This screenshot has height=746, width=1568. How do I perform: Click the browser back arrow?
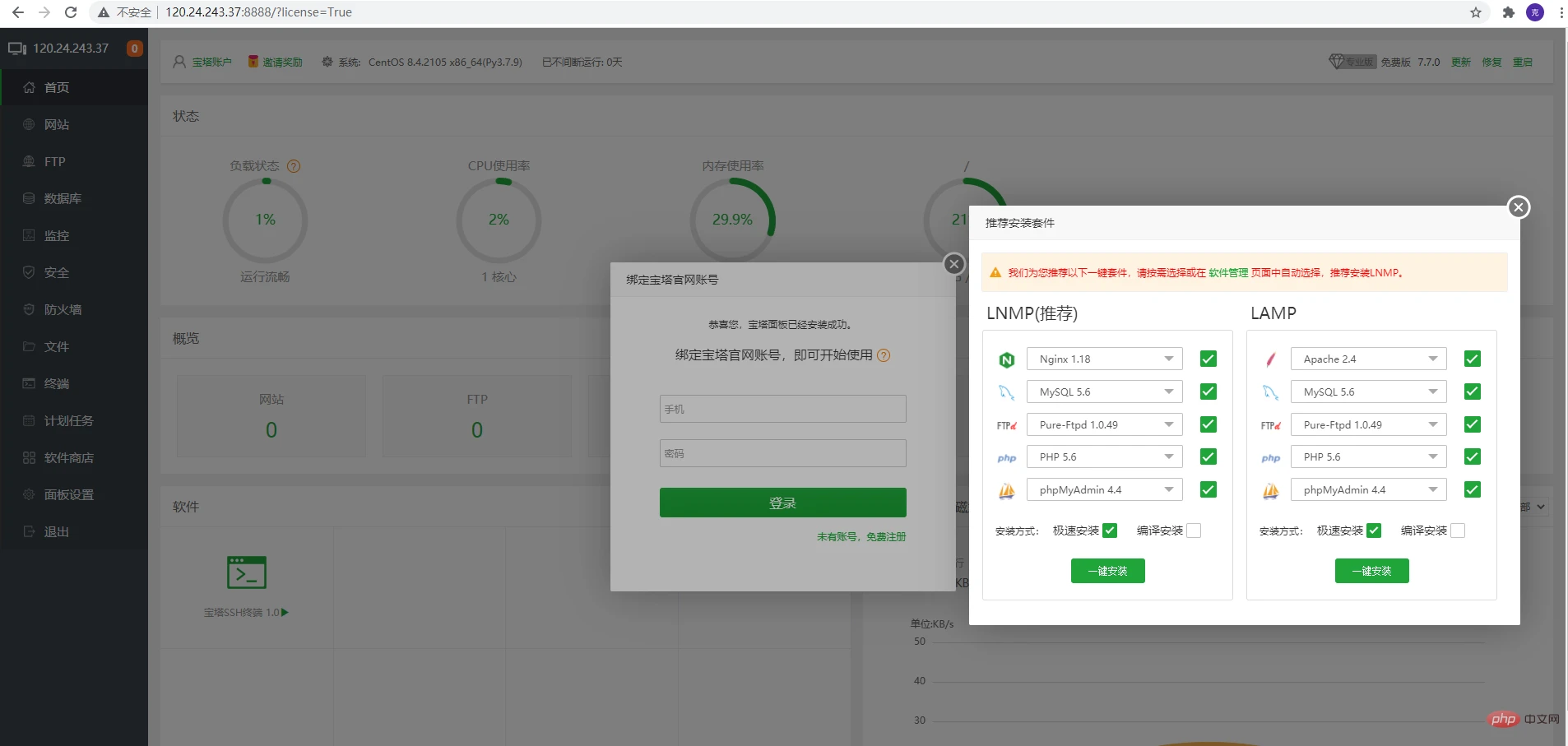(x=18, y=12)
